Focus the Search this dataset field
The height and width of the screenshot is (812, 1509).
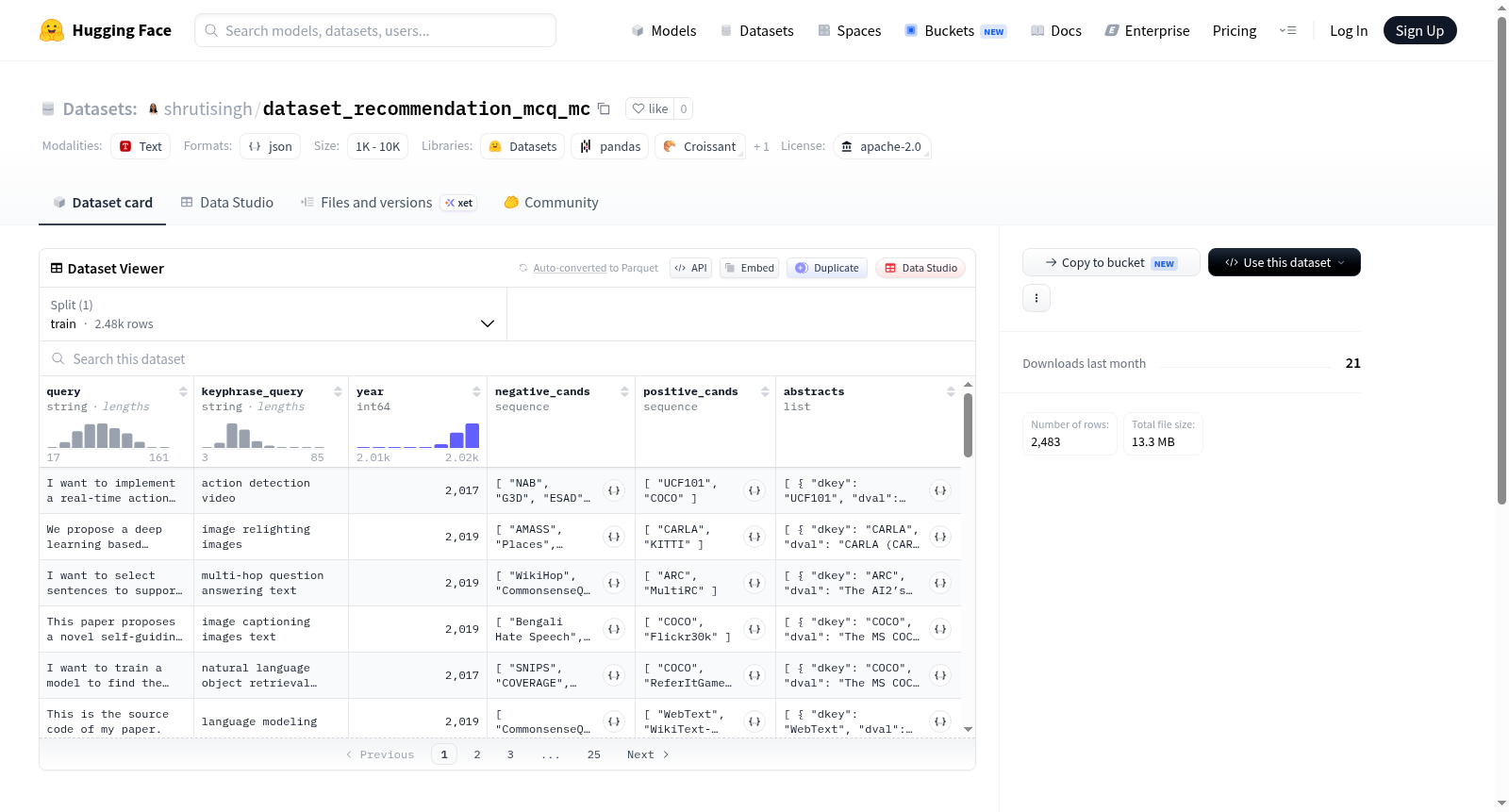[507, 358]
